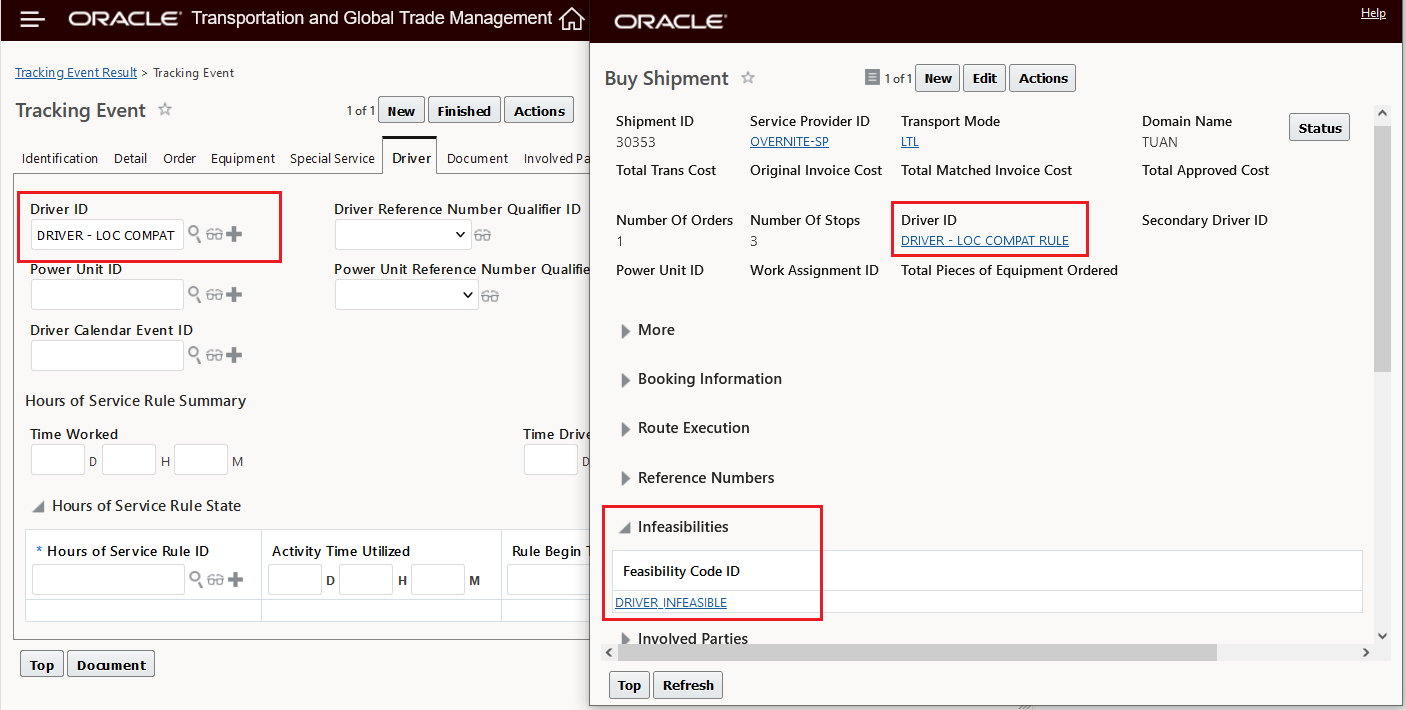Viewport: 1406px width, 710px height.
Task: Focus Time Worked days field
Action: 58,460
